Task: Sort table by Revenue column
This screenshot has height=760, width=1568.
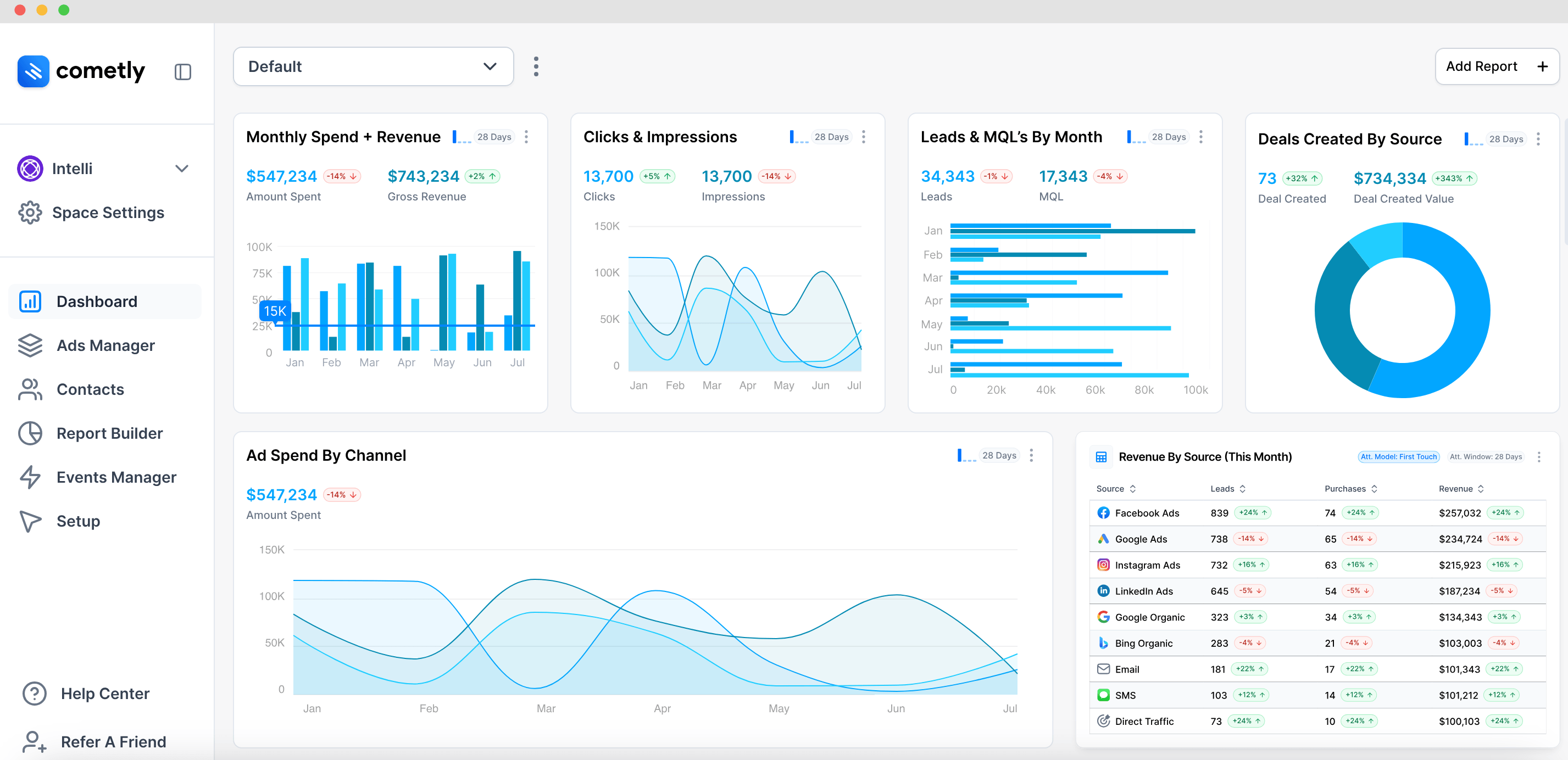Action: click(1461, 489)
